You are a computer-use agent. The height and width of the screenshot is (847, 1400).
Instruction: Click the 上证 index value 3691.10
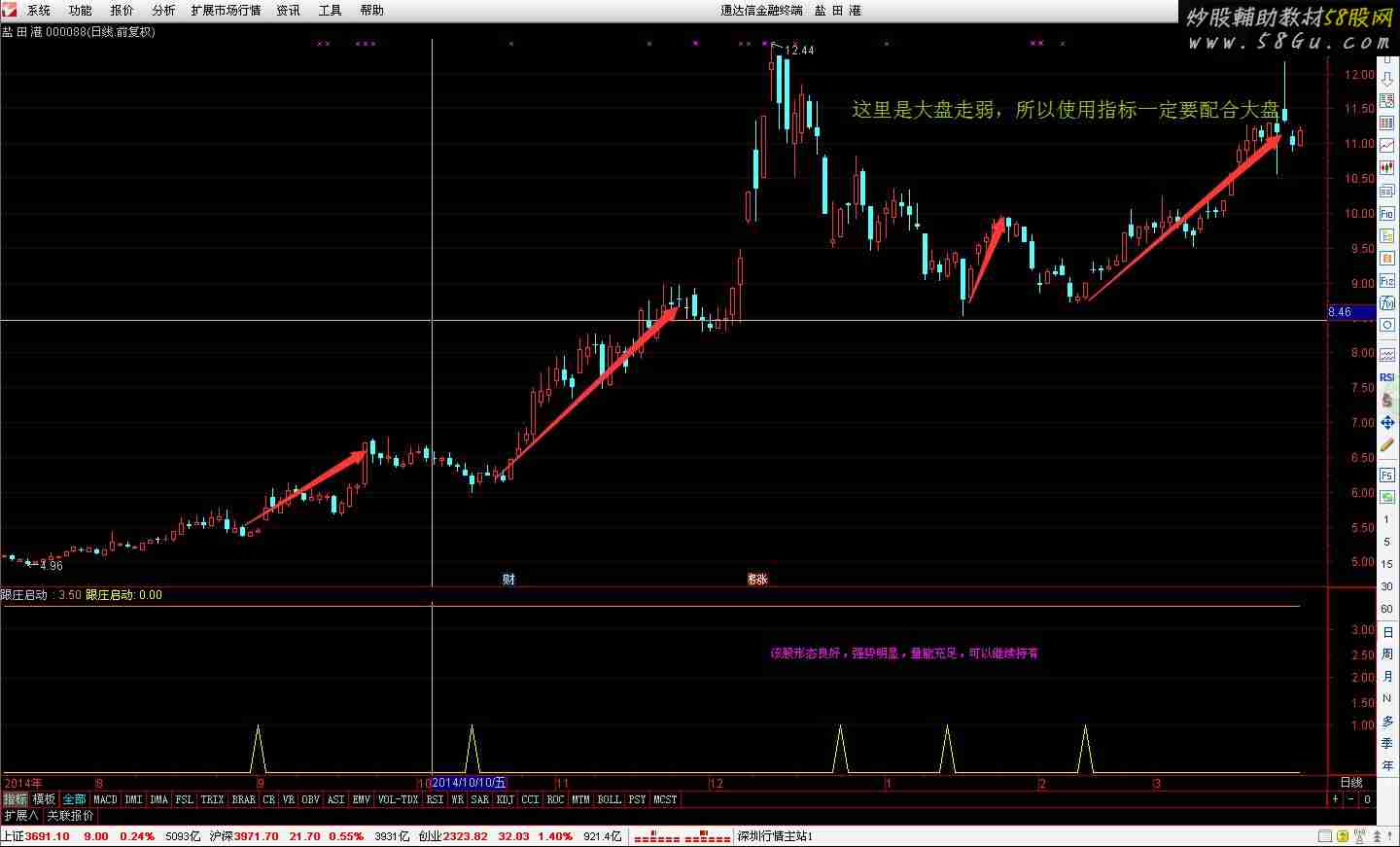46,836
